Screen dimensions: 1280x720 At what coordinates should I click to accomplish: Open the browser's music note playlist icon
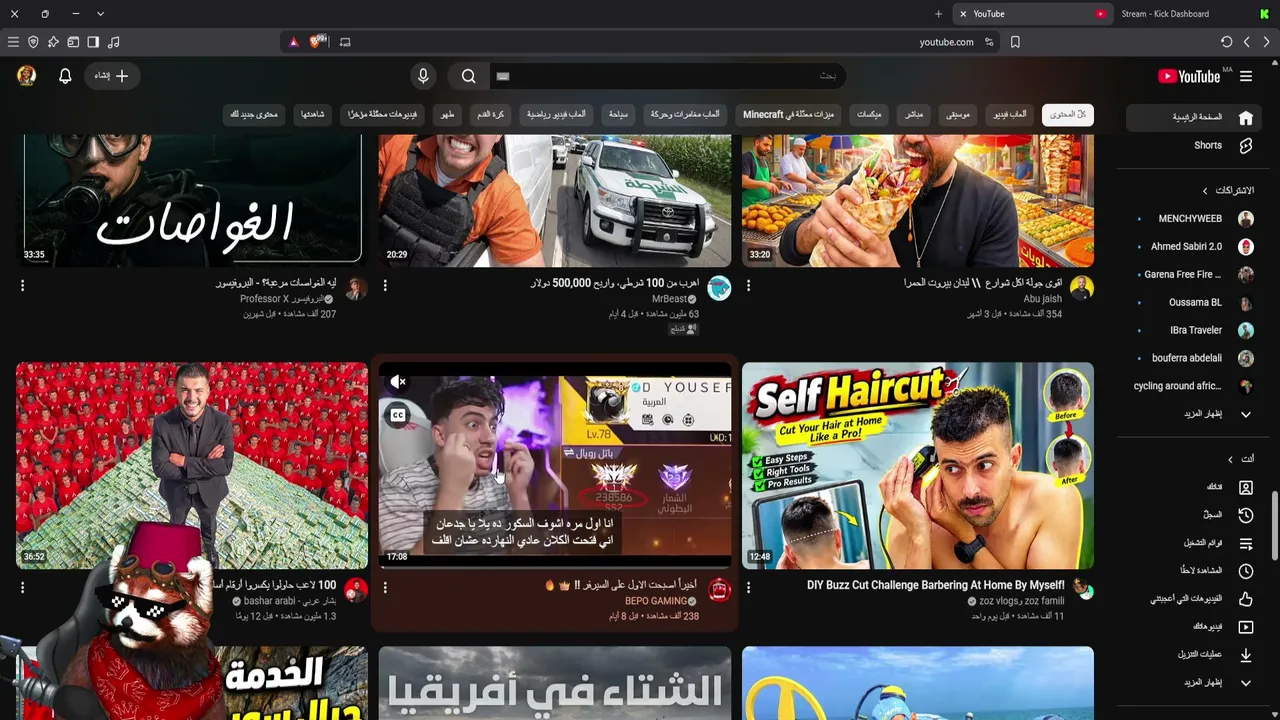pyautogui.click(x=113, y=42)
